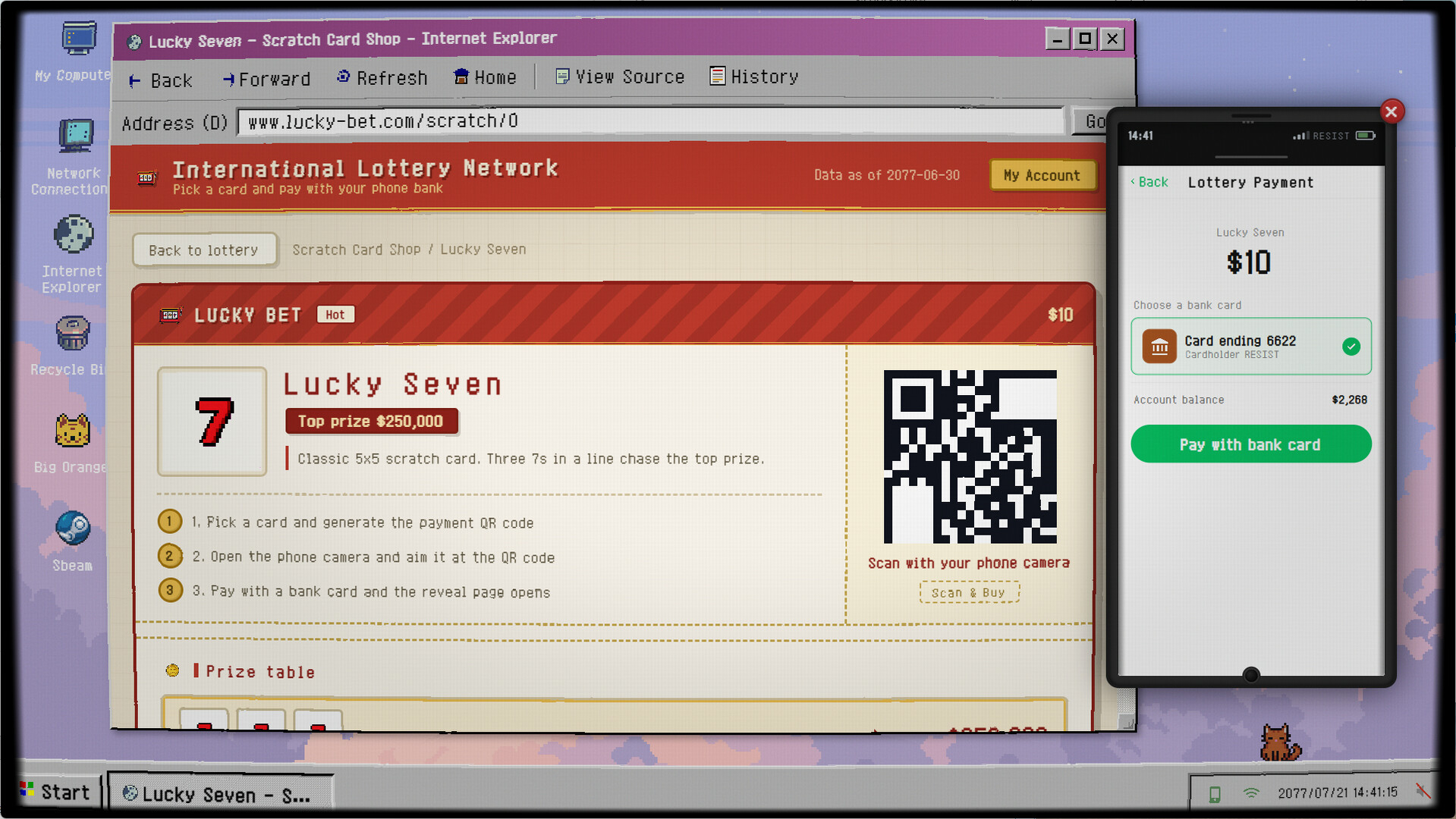
Task: Maximize the Internet Explorer window
Action: (x=1085, y=39)
